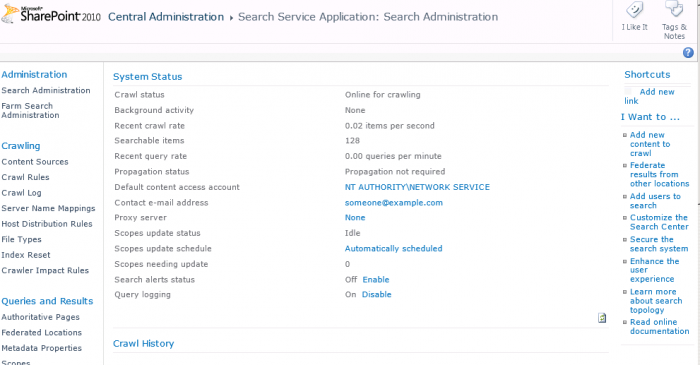Open Add new content to crawl
Viewport: 700px width, 365px height.
click(650, 144)
